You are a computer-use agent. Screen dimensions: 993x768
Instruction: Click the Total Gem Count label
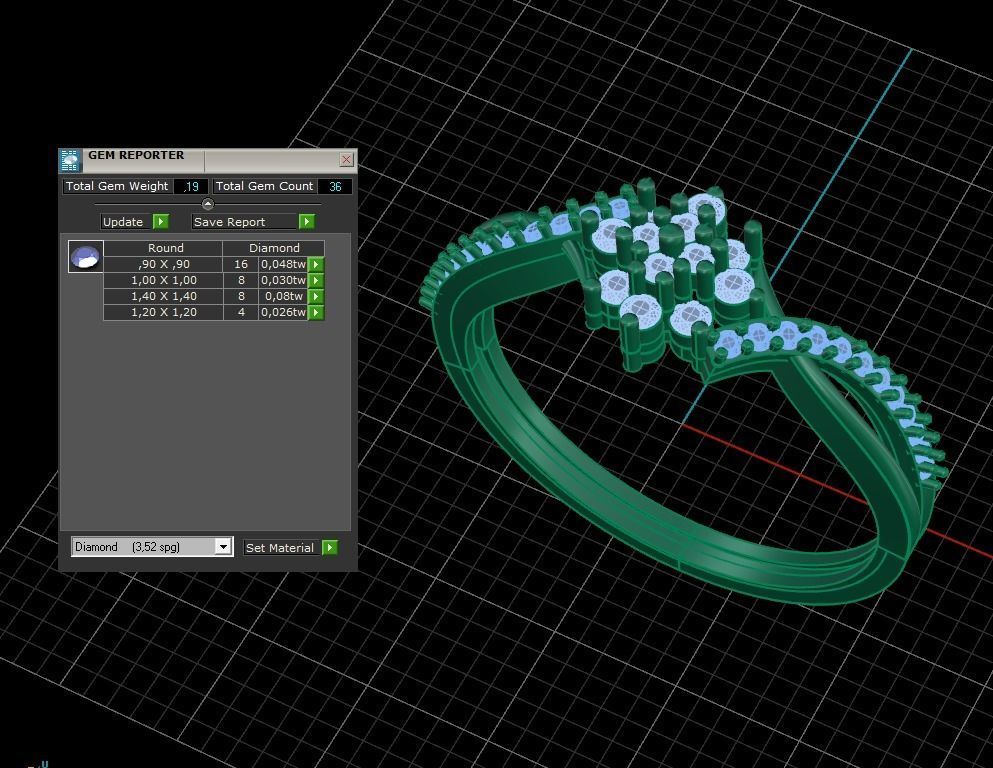pyautogui.click(x=264, y=186)
